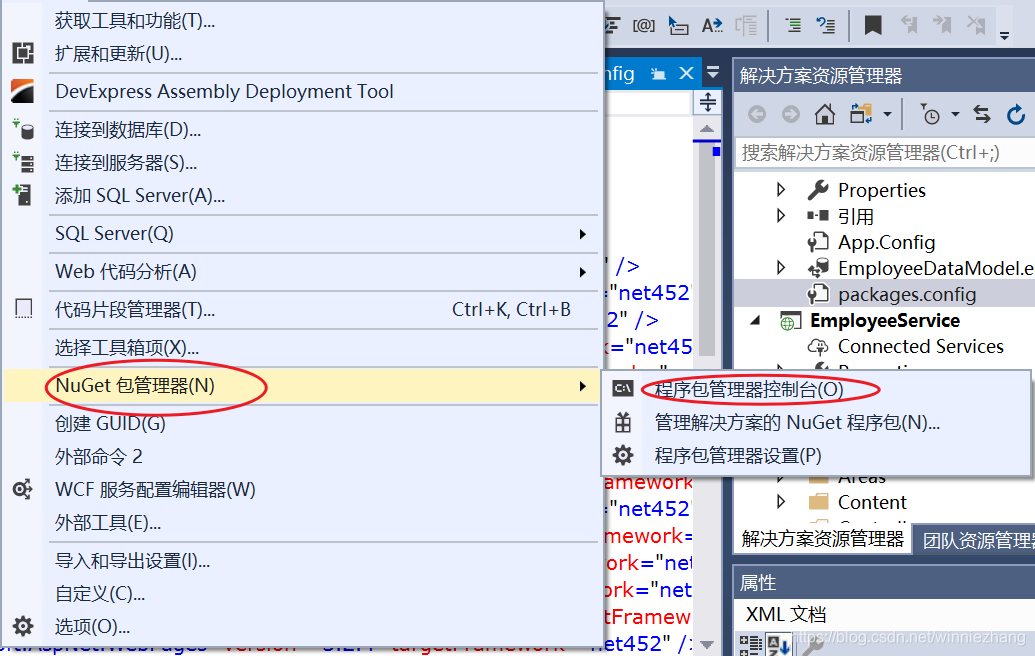Click sync with active document icon
This screenshot has width=1035, height=656.
(982, 114)
